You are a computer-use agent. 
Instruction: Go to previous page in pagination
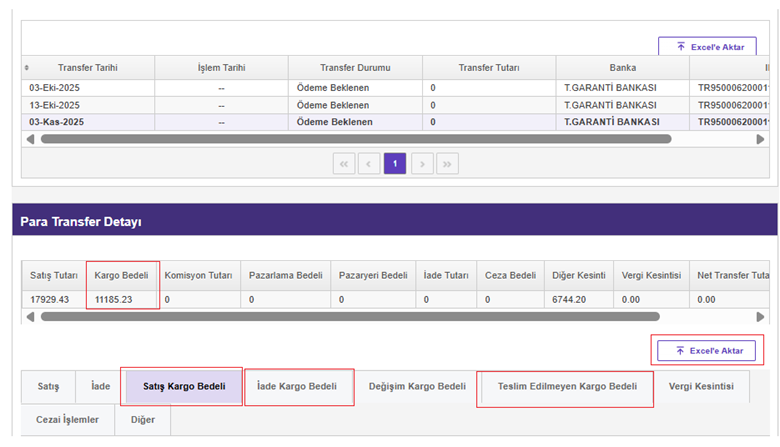(369, 164)
